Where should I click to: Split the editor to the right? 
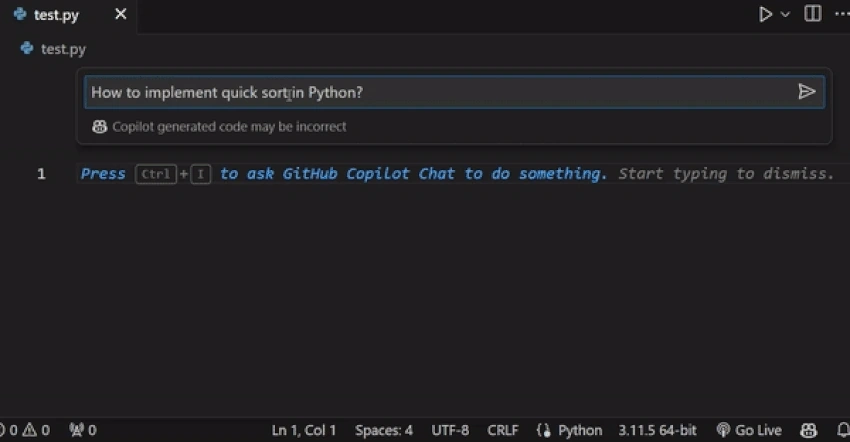click(813, 14)
